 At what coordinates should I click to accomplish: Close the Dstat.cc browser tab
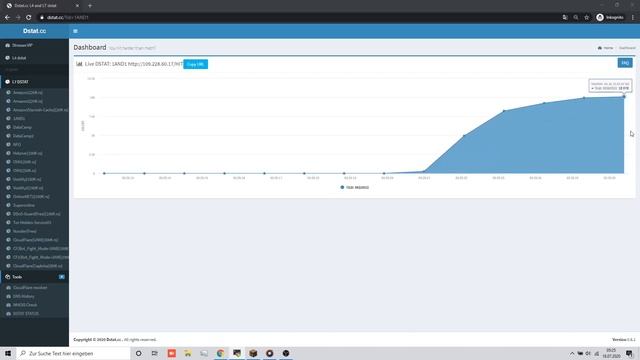77,6
